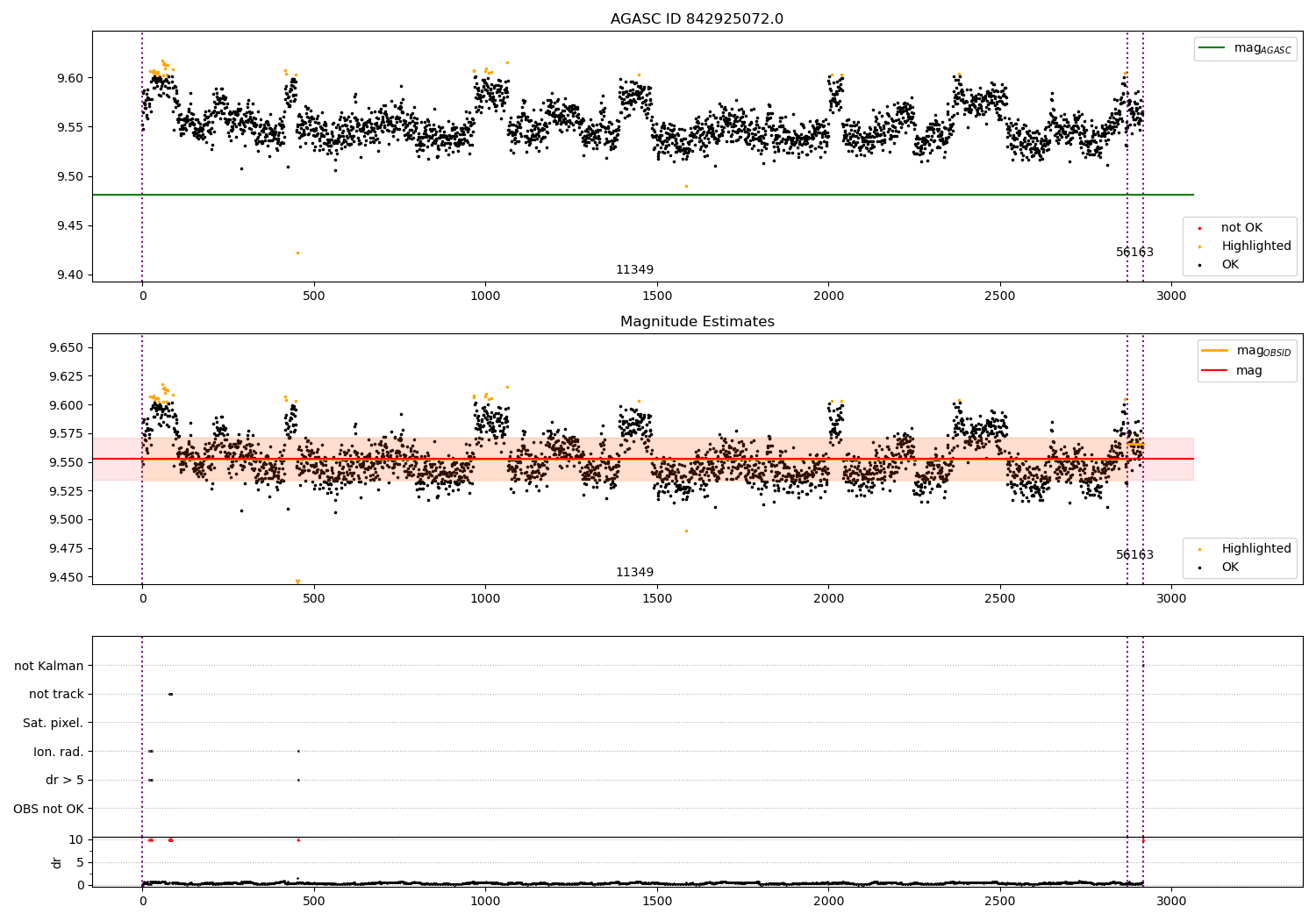Click the 2500 x-tick in bottom plot
This screenshot has width=1316, height=921.
[1000, 901]
